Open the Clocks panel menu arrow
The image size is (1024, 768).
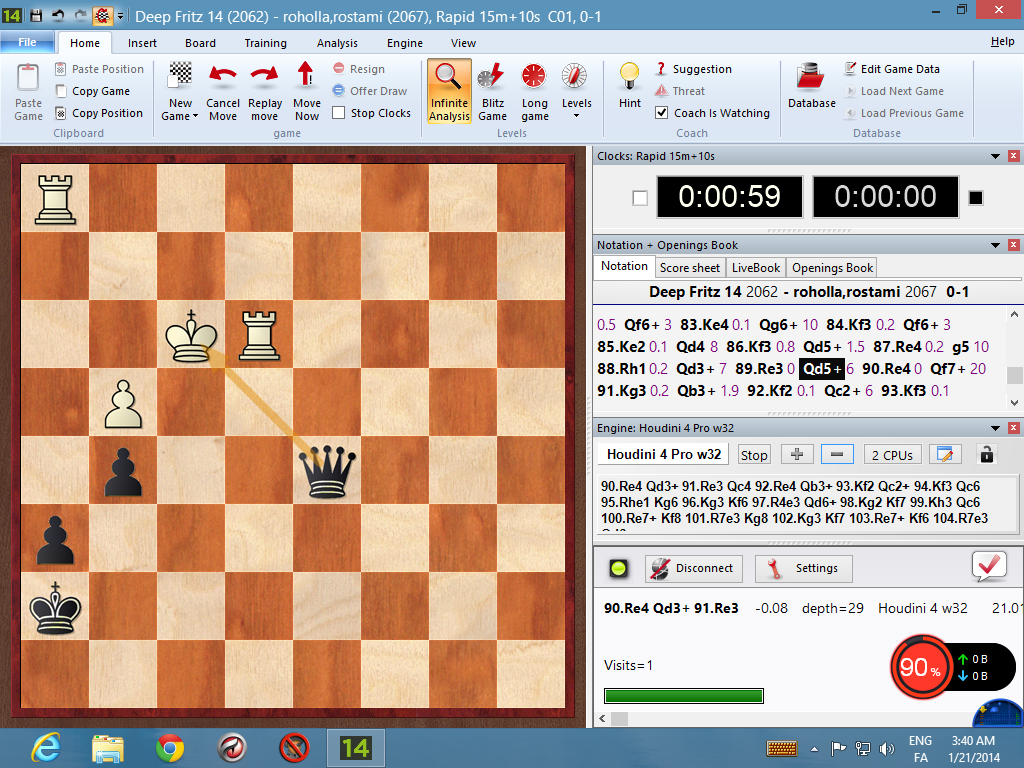pos(995,156)
